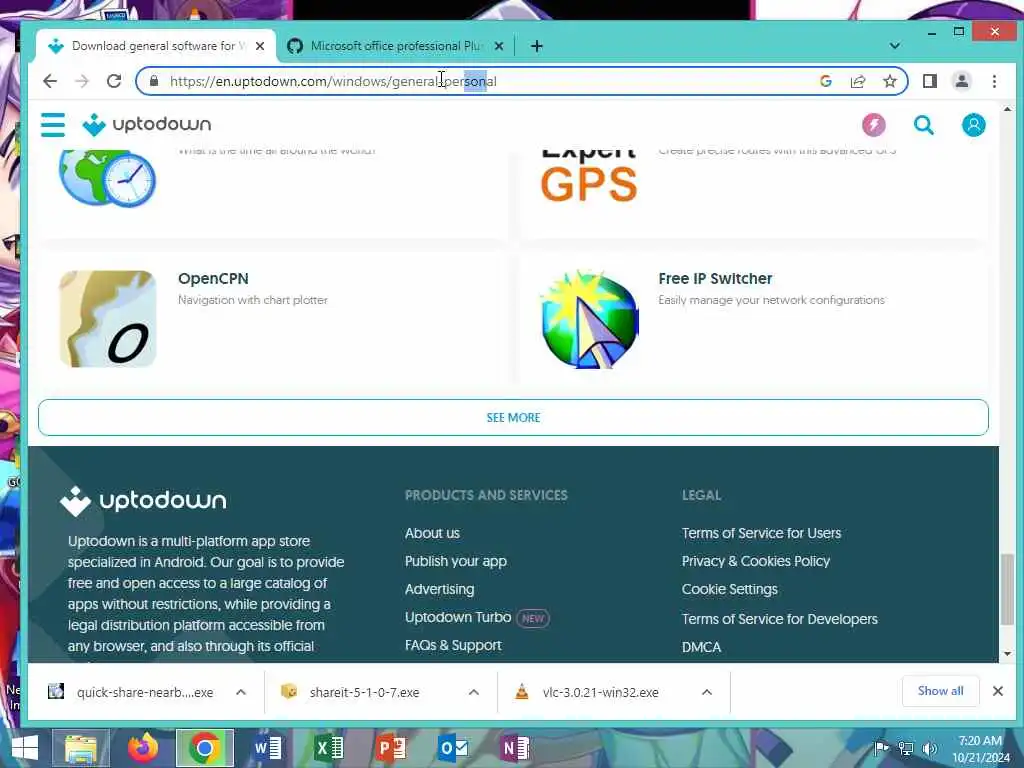Open Terms of Service for Users
This screenshot has height=768, width=1024.
coord(761,534)
